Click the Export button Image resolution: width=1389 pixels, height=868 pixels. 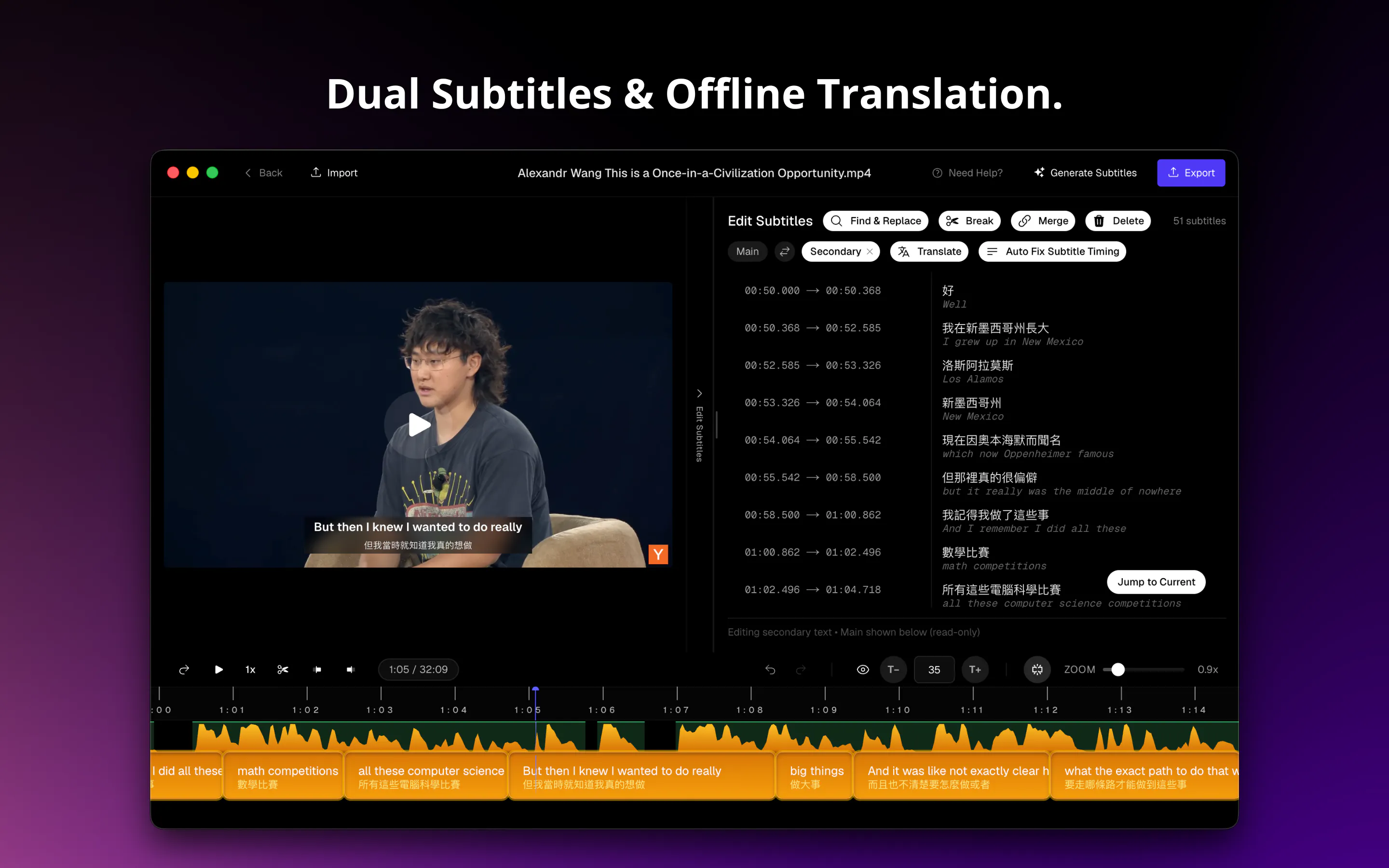click(x=1191, y=173)
